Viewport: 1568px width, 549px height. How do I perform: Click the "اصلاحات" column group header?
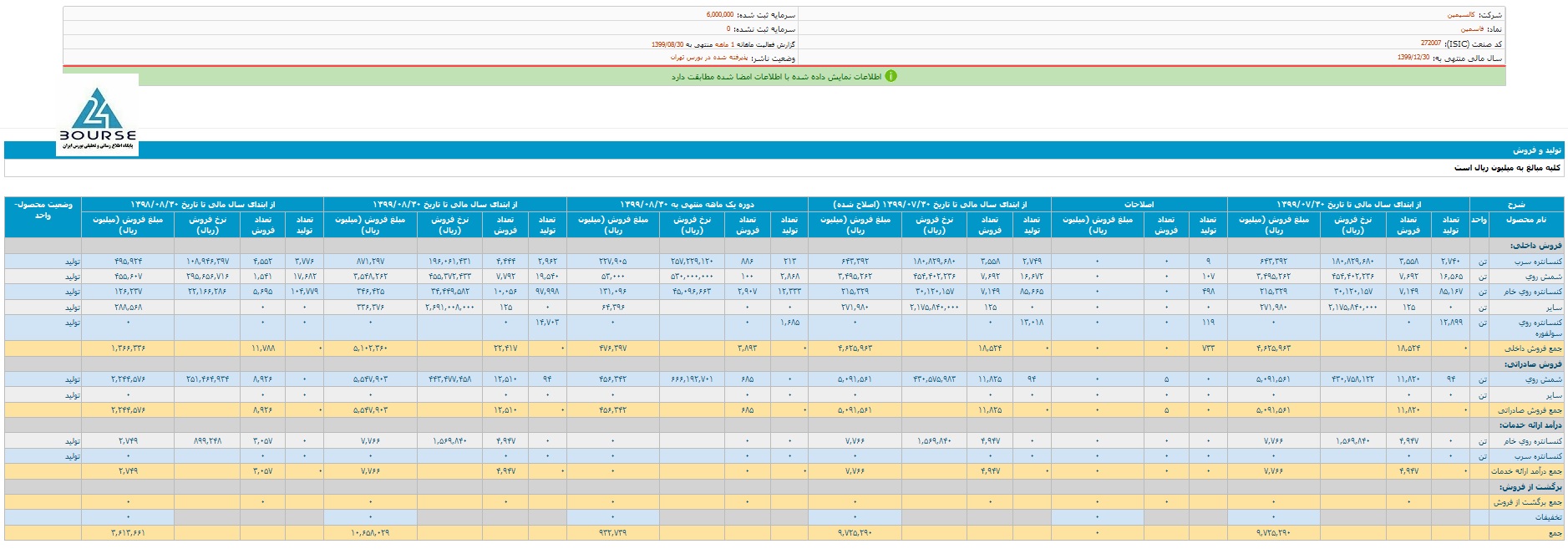[x=1139, y=204]
